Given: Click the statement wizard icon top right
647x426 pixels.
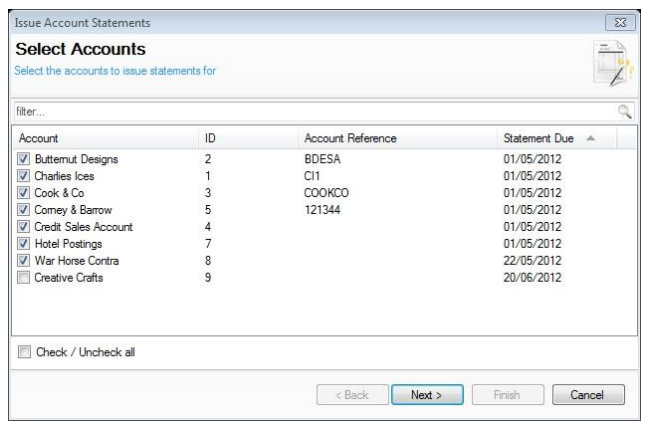Looking at the screenshot, I should pos(608,60).
